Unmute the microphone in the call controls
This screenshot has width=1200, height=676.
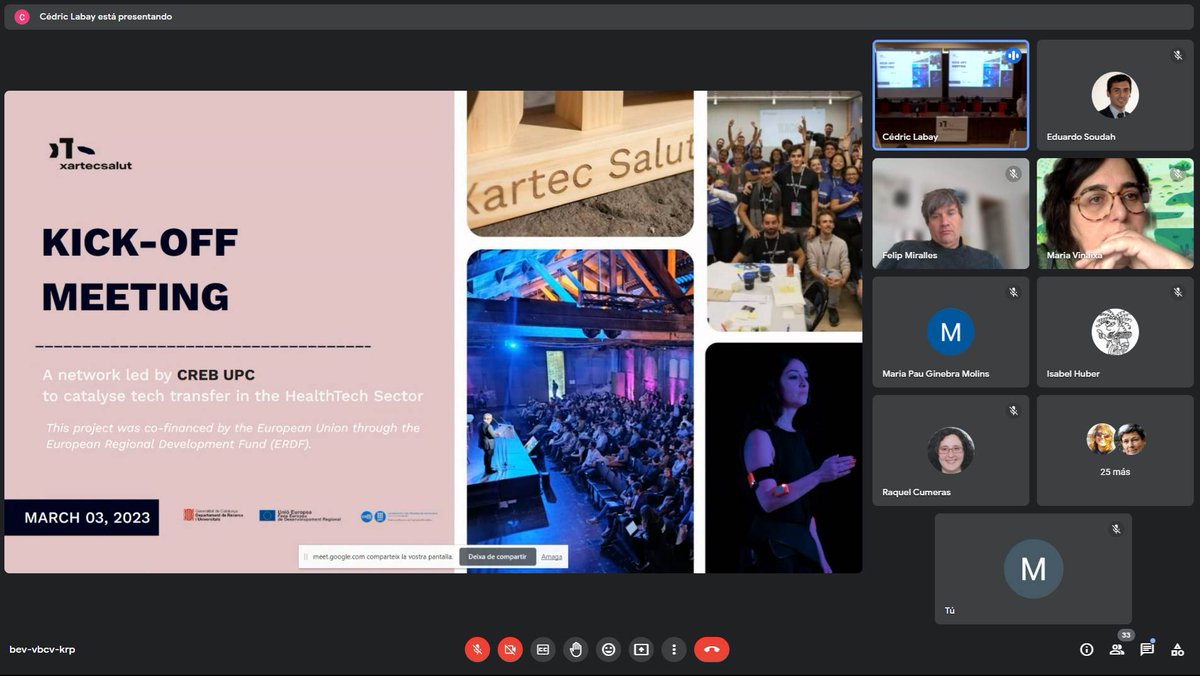tap(477, 649)
